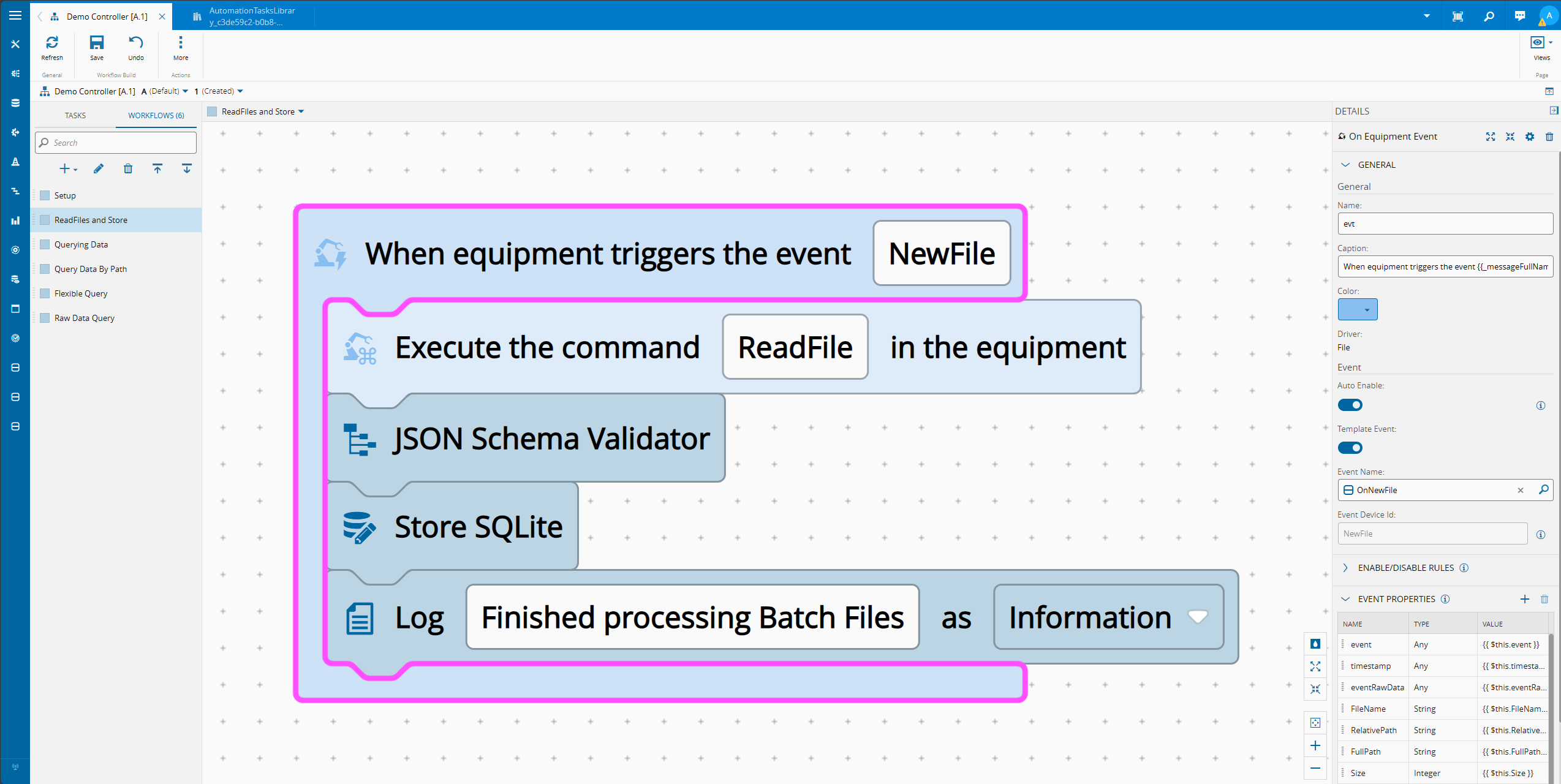Collapse the EVENT PROPERTIES section

click(1345, 599)
